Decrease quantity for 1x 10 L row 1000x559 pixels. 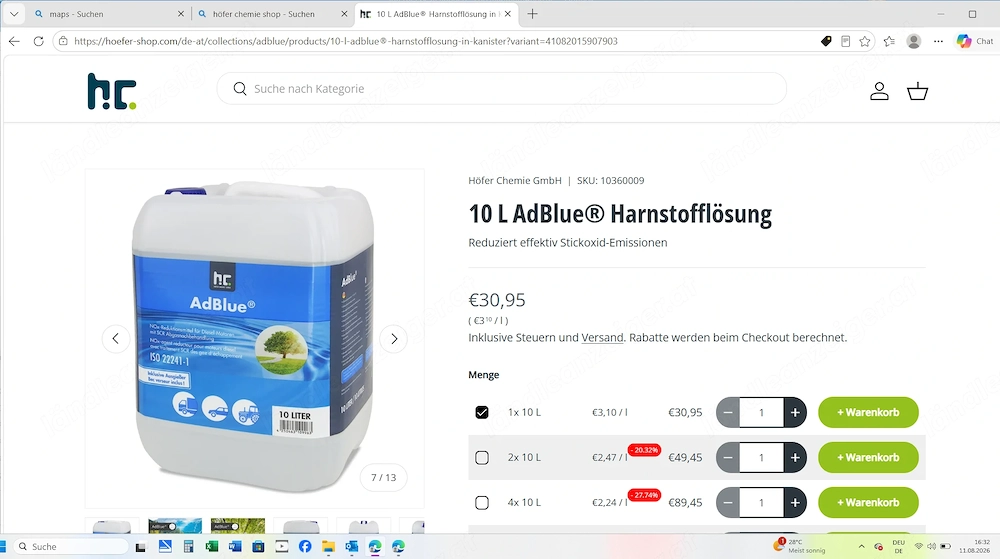(728, 412)
